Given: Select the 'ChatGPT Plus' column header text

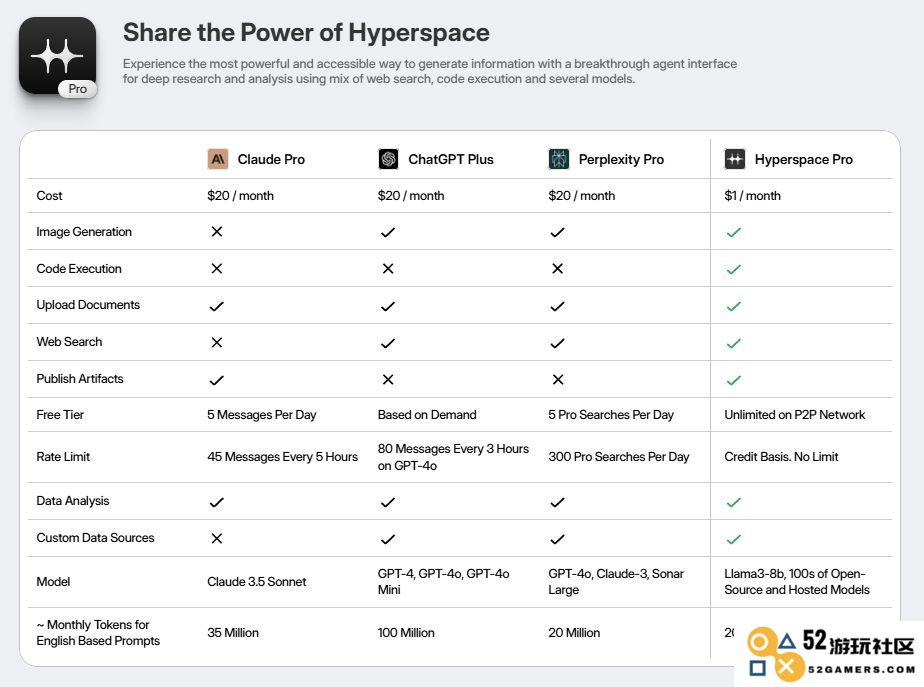Looking at the screenshot, I should 451,159.
